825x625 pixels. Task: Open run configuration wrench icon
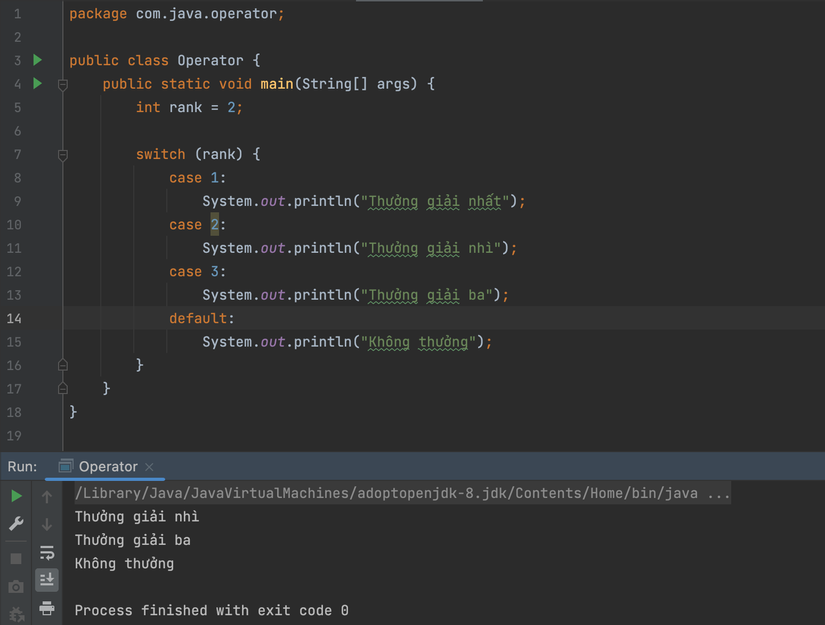(x=16, y=523)
